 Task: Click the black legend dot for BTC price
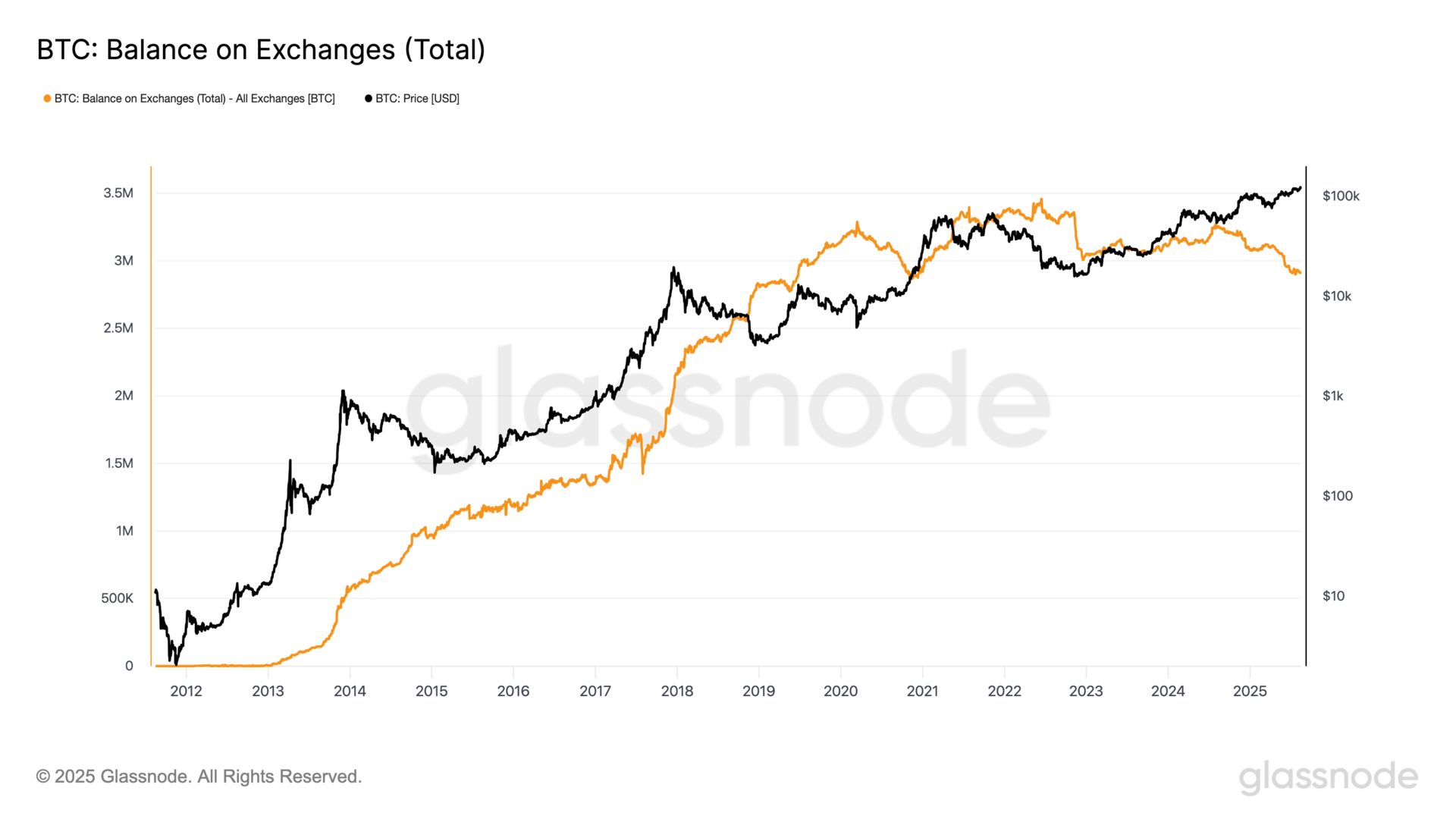(369, 99)
